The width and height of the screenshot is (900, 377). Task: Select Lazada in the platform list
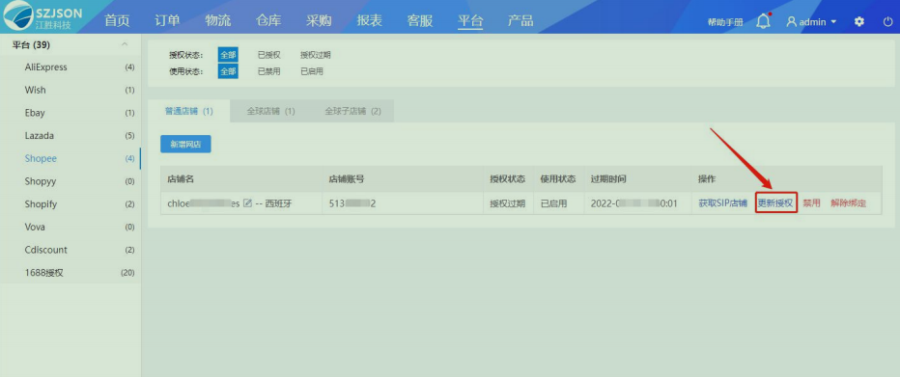(40, 136)
